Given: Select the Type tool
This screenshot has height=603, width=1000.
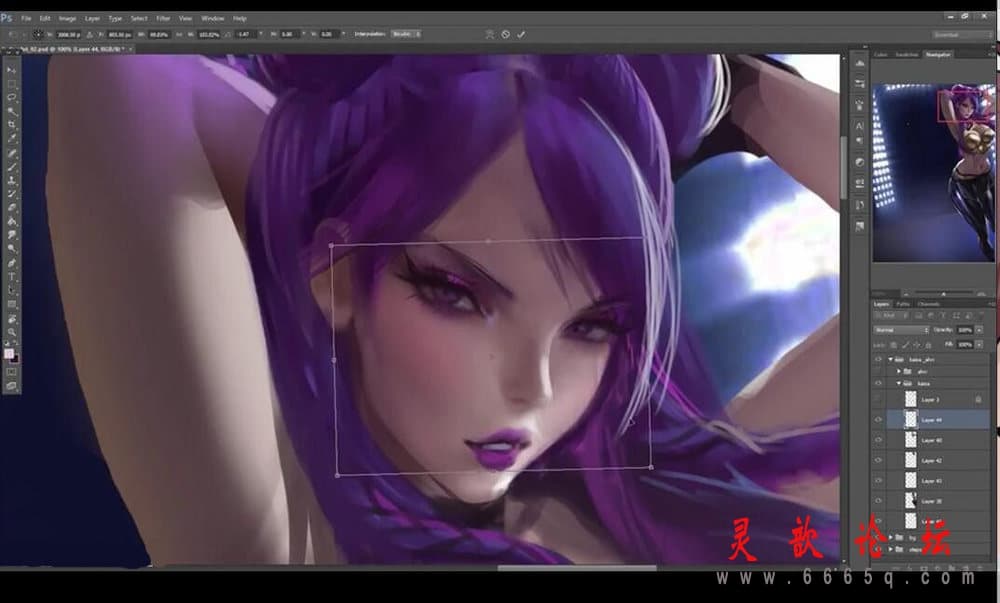Looking at the screenshot, I should [x=11, y=277].
